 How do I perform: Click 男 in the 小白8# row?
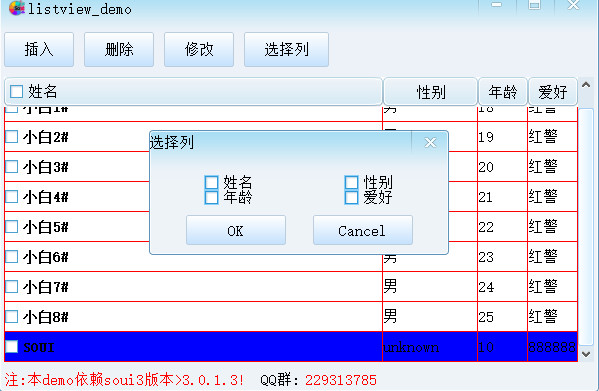pyautogui.click(x=390, y=316)
